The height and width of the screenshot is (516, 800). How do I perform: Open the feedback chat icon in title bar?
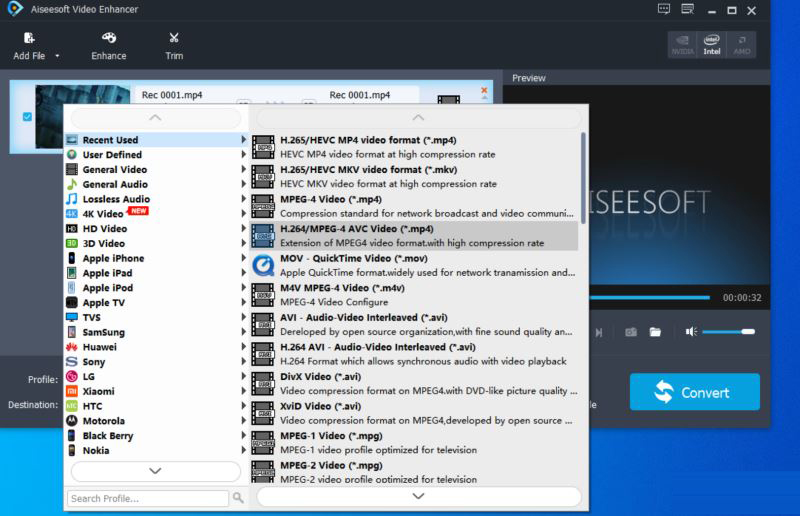click(x=664, y=9)
